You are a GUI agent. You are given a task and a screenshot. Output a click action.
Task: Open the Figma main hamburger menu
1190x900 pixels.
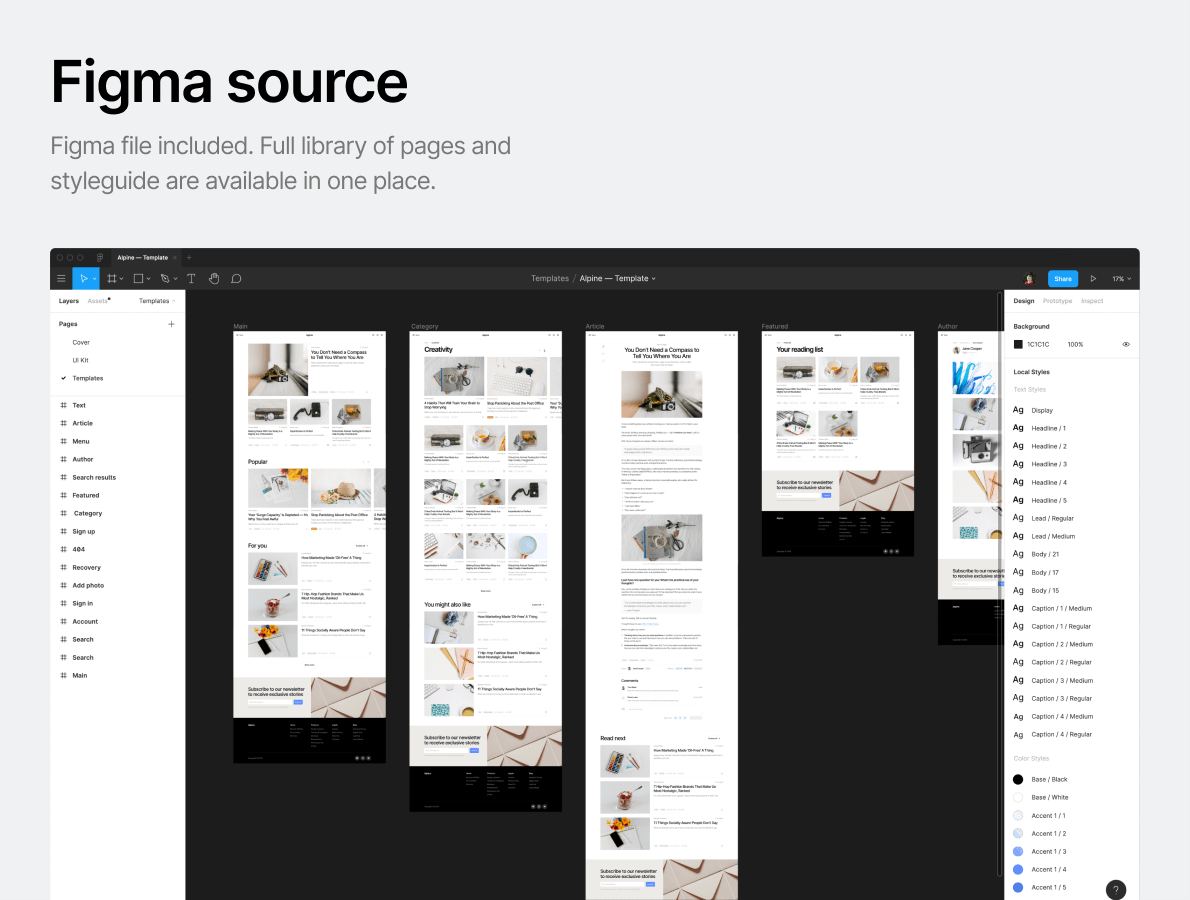click(x=61, y=278)
